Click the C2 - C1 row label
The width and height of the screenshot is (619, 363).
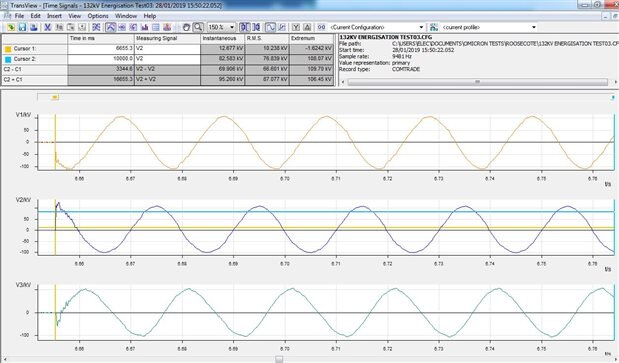[13, 69]
